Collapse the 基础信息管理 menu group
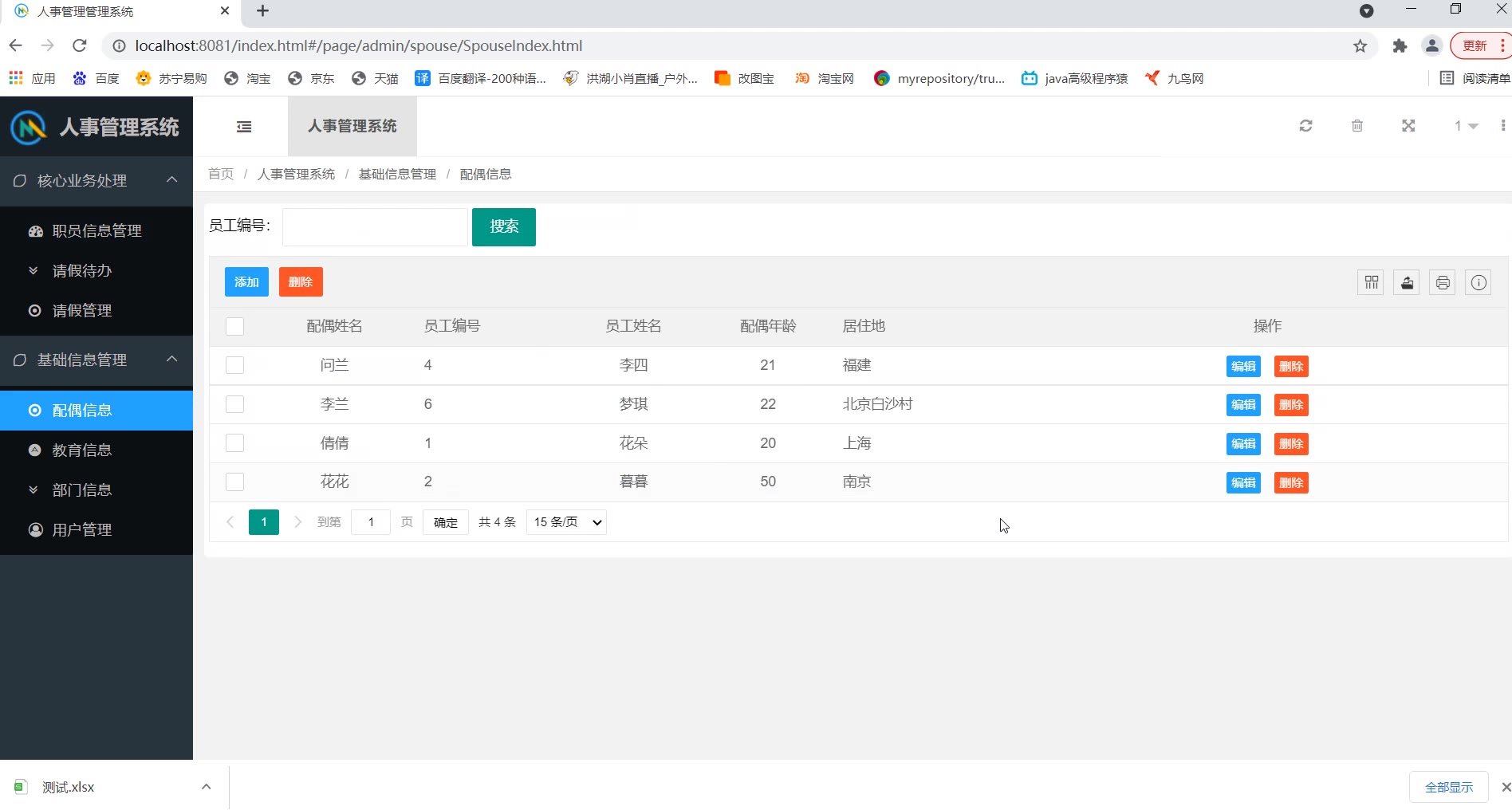Image resolution: width=1512 pixels, height=810 pixels. coord(96,360)
